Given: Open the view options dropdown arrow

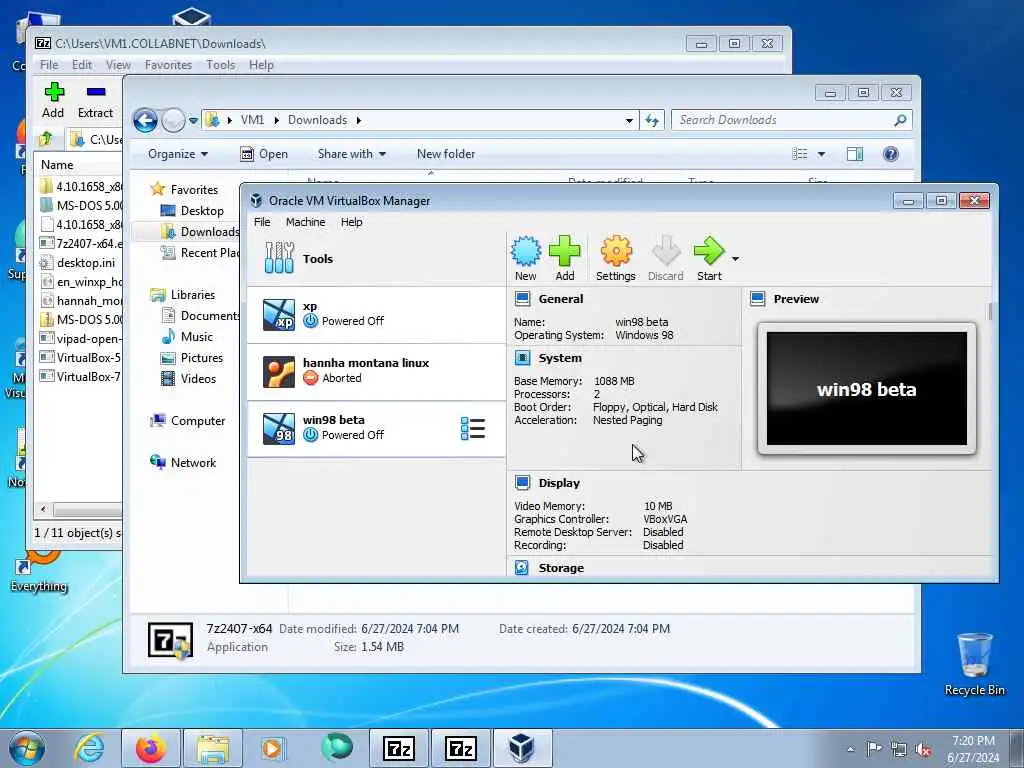Looking at the screenshot, I should pos(822,154).
